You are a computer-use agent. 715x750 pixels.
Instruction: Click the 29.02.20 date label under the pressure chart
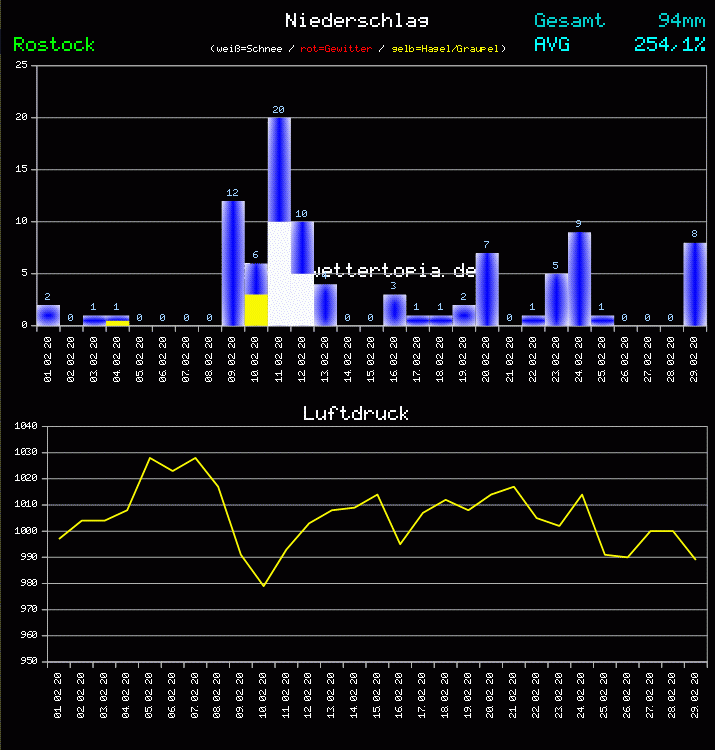point(695,692)
